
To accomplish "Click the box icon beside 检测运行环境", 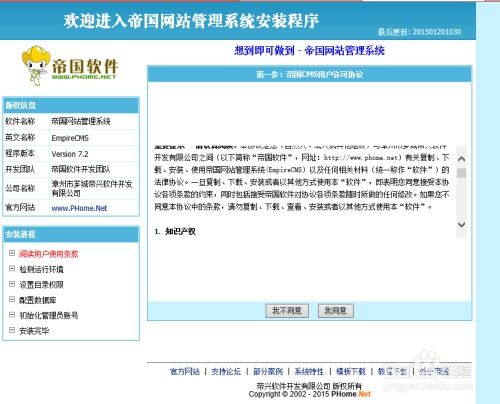I will (12, 268).
